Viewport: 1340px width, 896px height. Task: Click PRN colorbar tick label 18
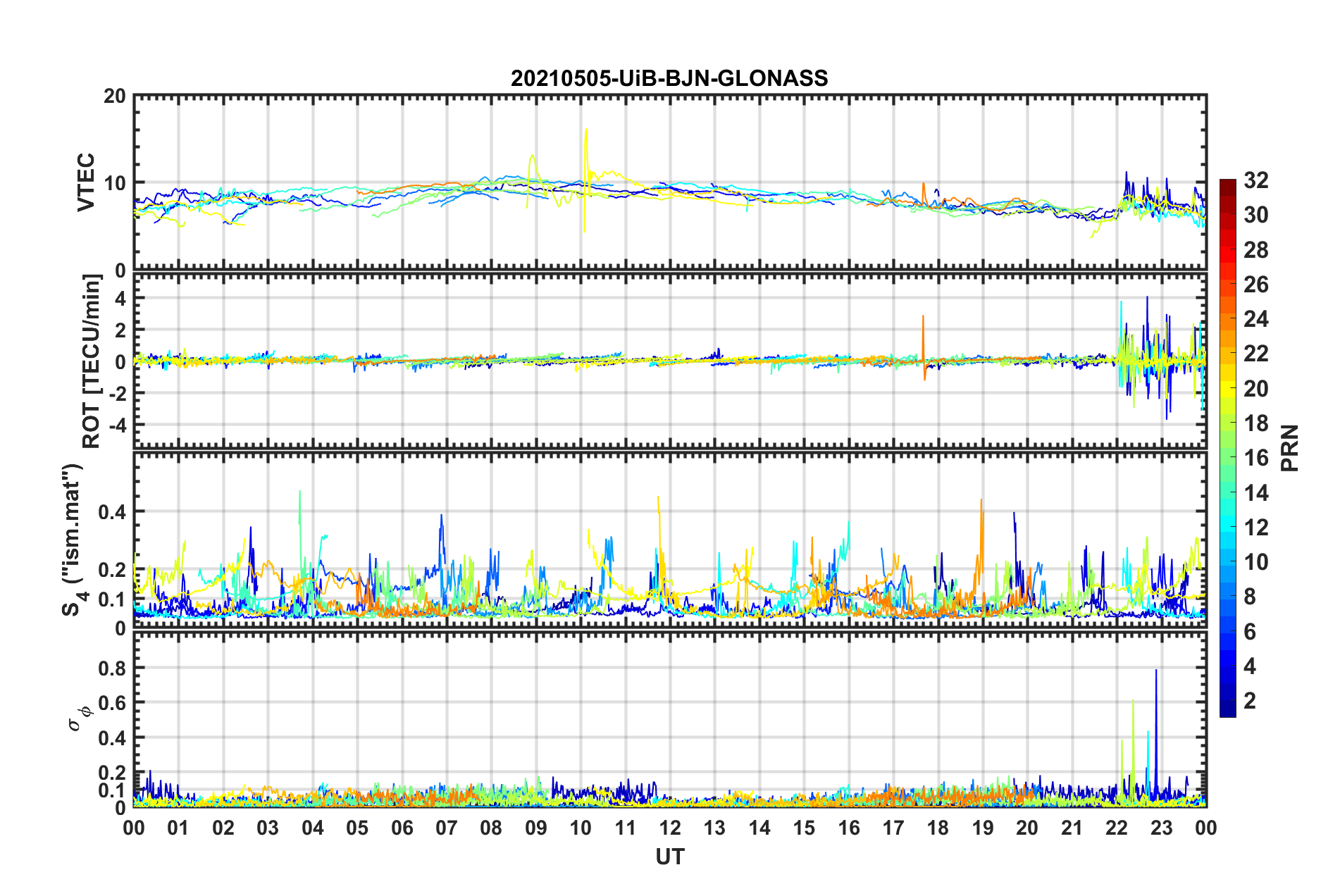pyautogui.click(x=1256, y=423)
